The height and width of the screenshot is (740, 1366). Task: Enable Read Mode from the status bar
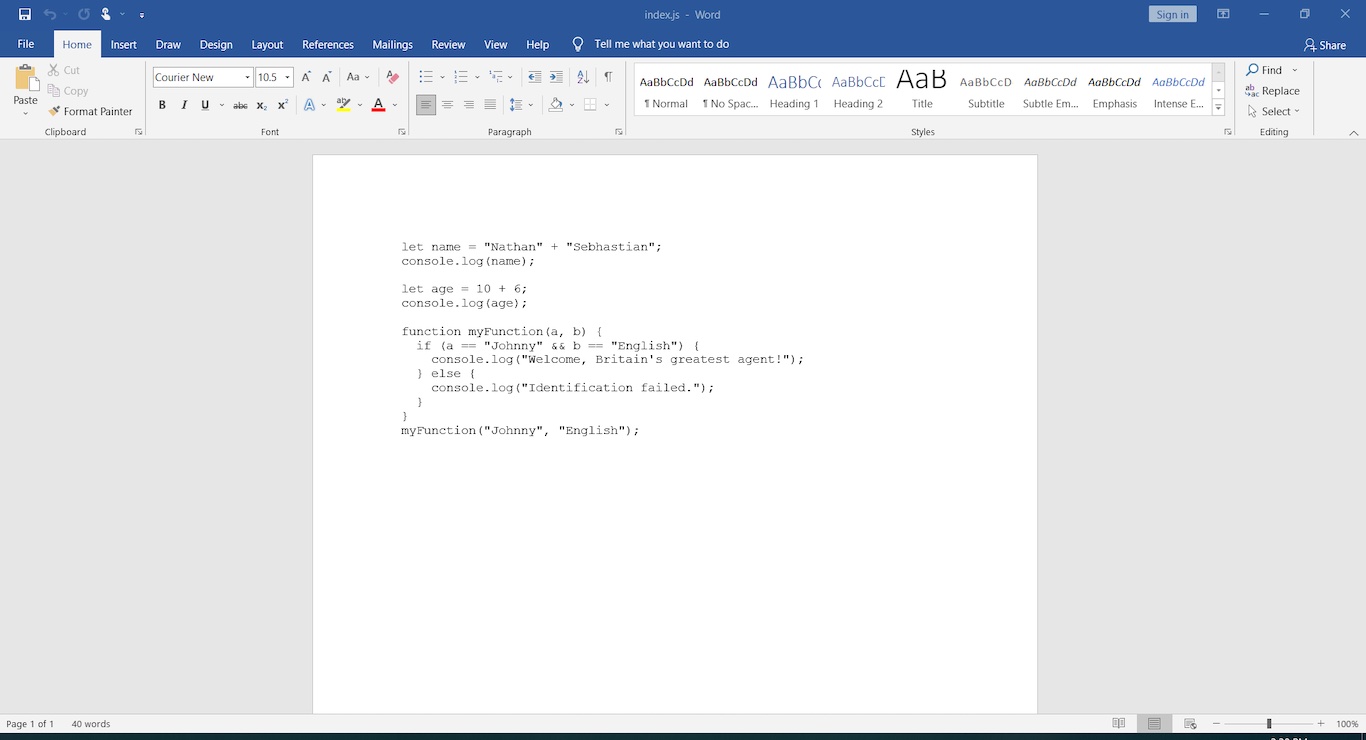(1118, 723)
